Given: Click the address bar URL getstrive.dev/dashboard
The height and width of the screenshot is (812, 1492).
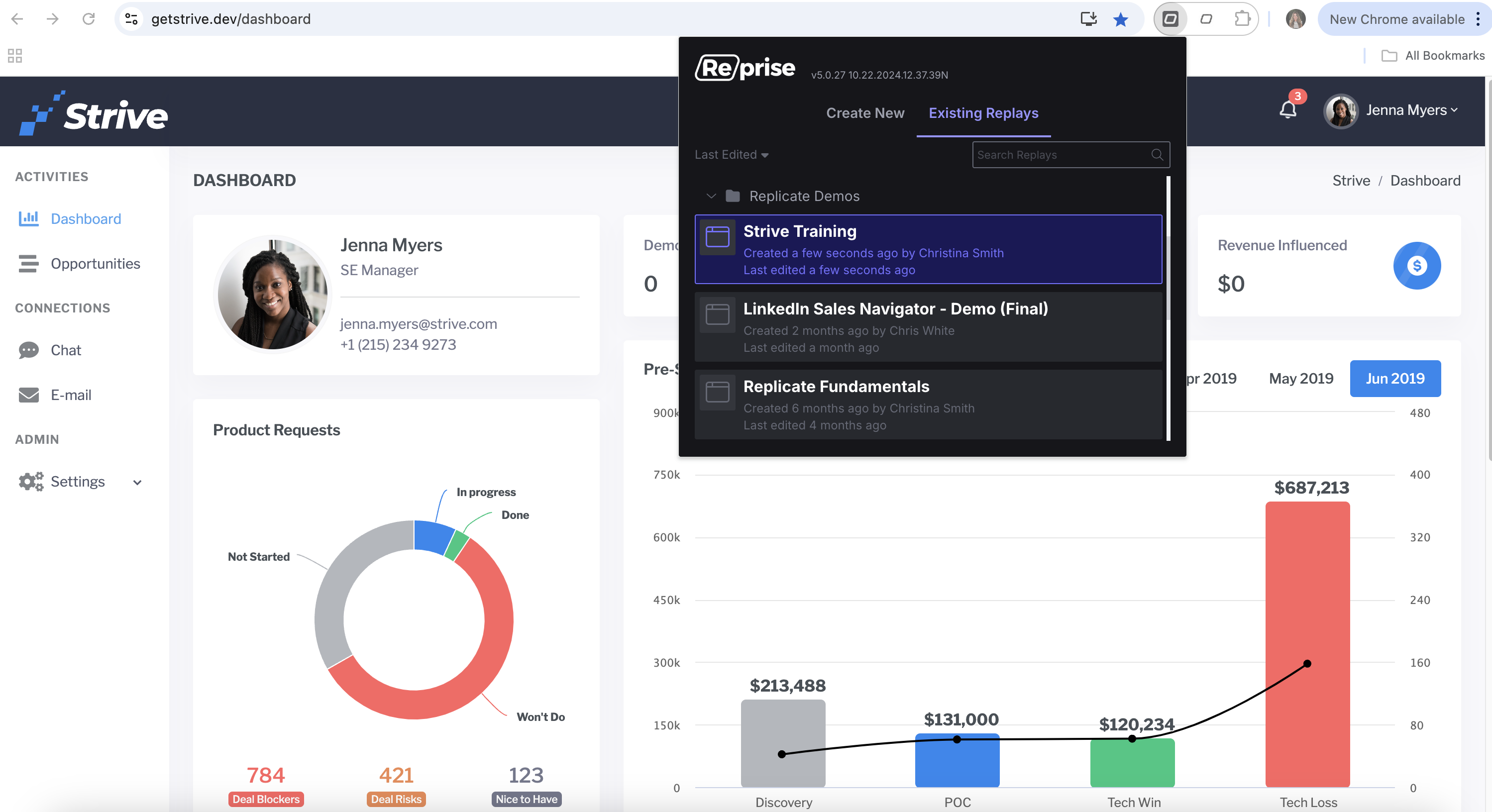Looking at the screenshot, I should (230, 19).
